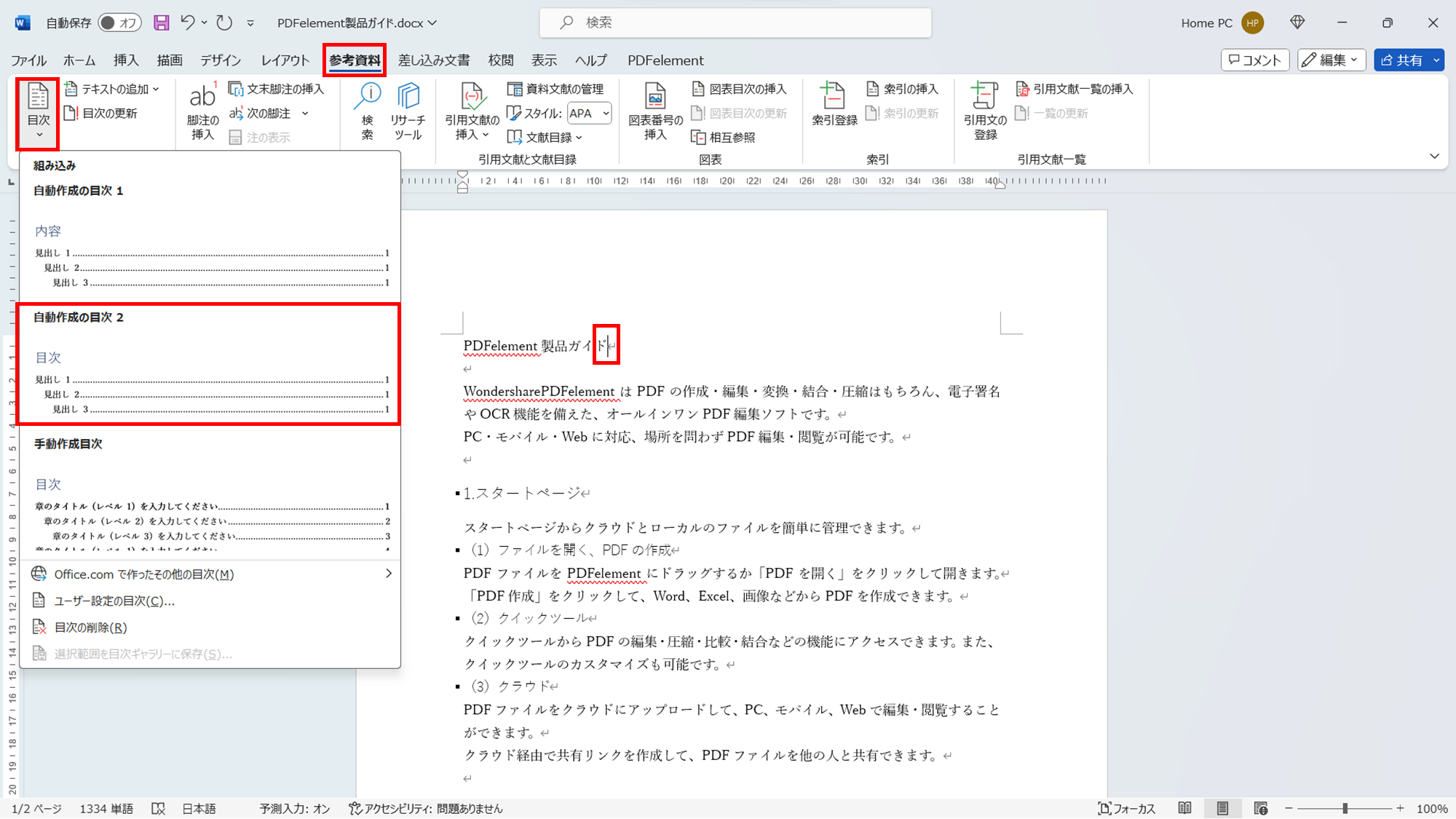Viewport: 1456px width, 819px height.
Task: Click the 検索 search box
Action: [735, 23]
